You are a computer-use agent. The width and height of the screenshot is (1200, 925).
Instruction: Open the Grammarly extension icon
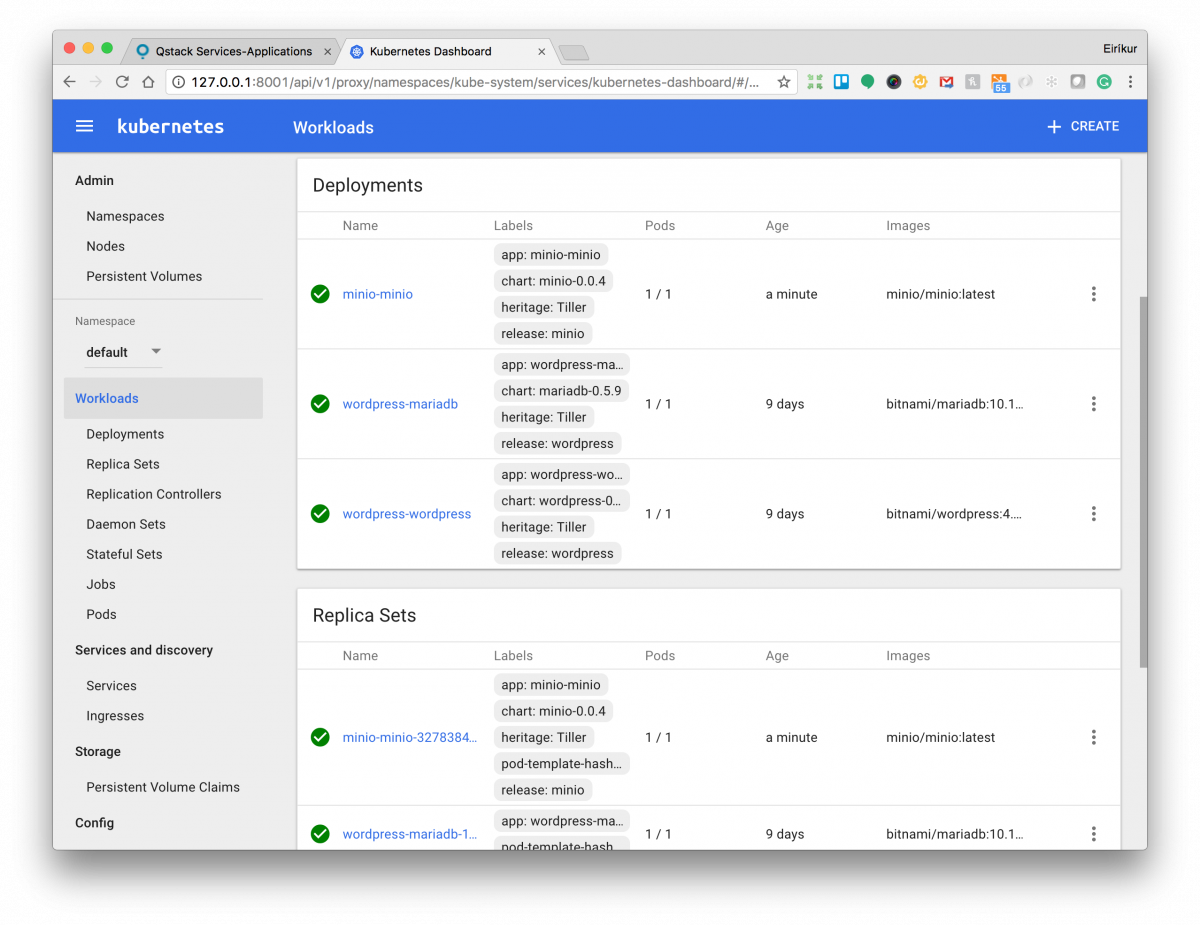click(1104, 82)
